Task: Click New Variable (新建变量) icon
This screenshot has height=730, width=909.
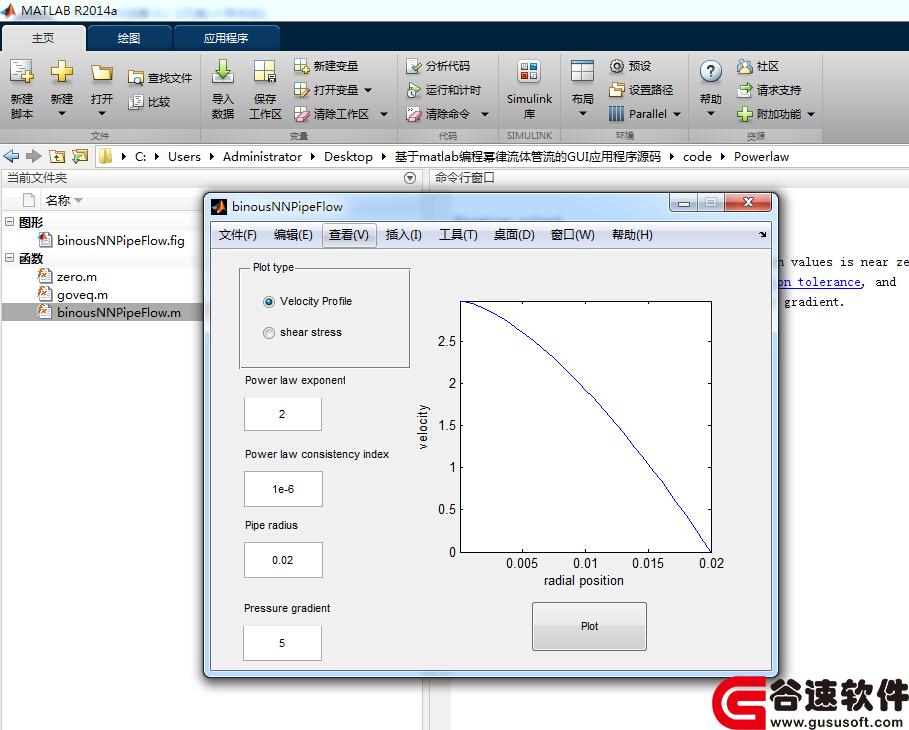Action: (301, 66)
